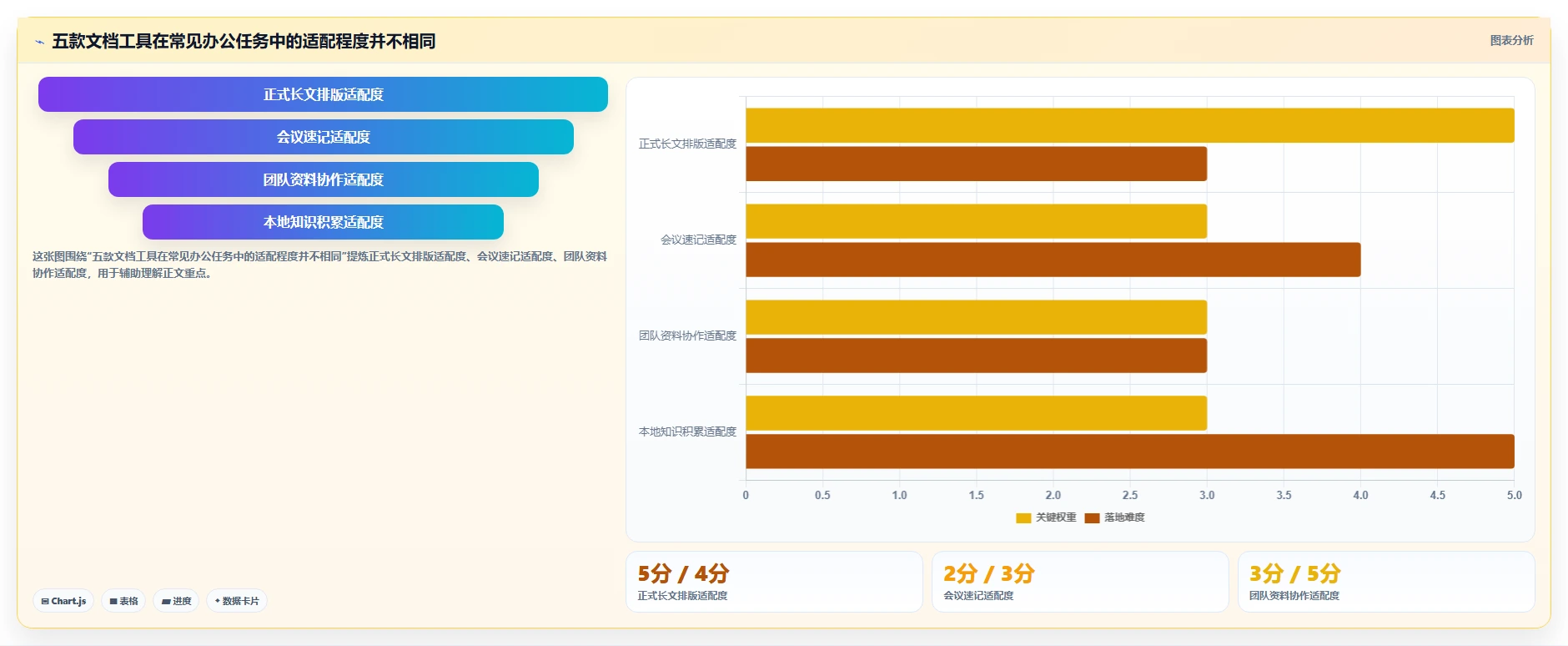Click the 5分 / 4分 score value
Image resolution: width=1568 pixels, height=646 pixels.
click(683, 574)
